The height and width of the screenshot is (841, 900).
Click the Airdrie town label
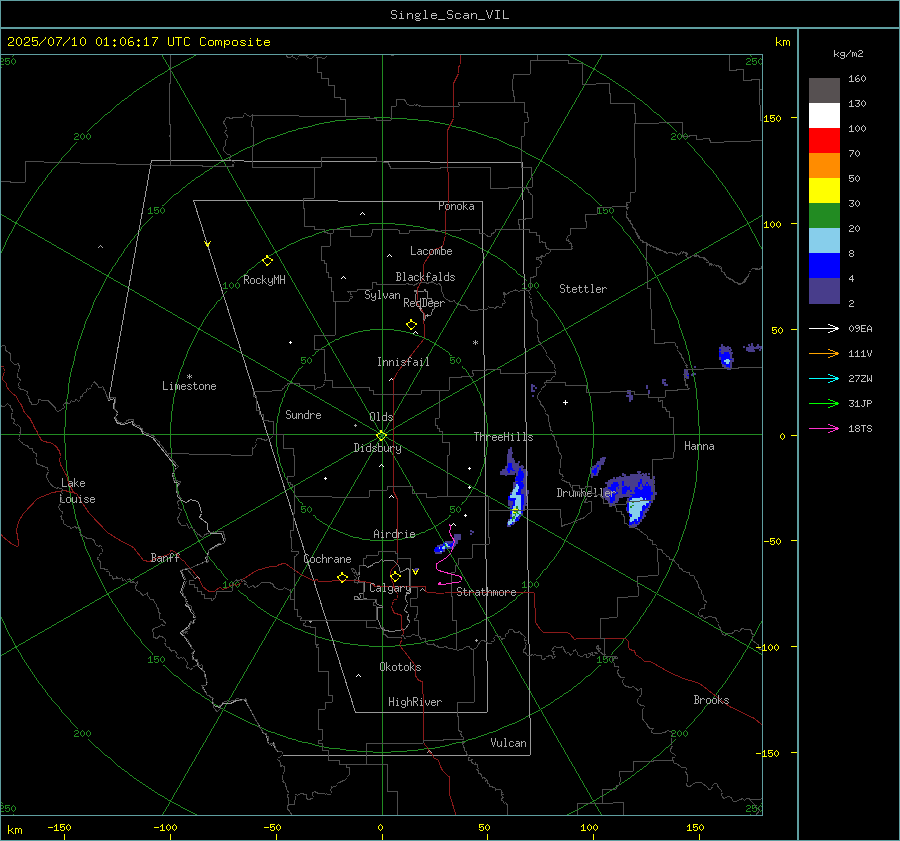(x=394, y=534)
